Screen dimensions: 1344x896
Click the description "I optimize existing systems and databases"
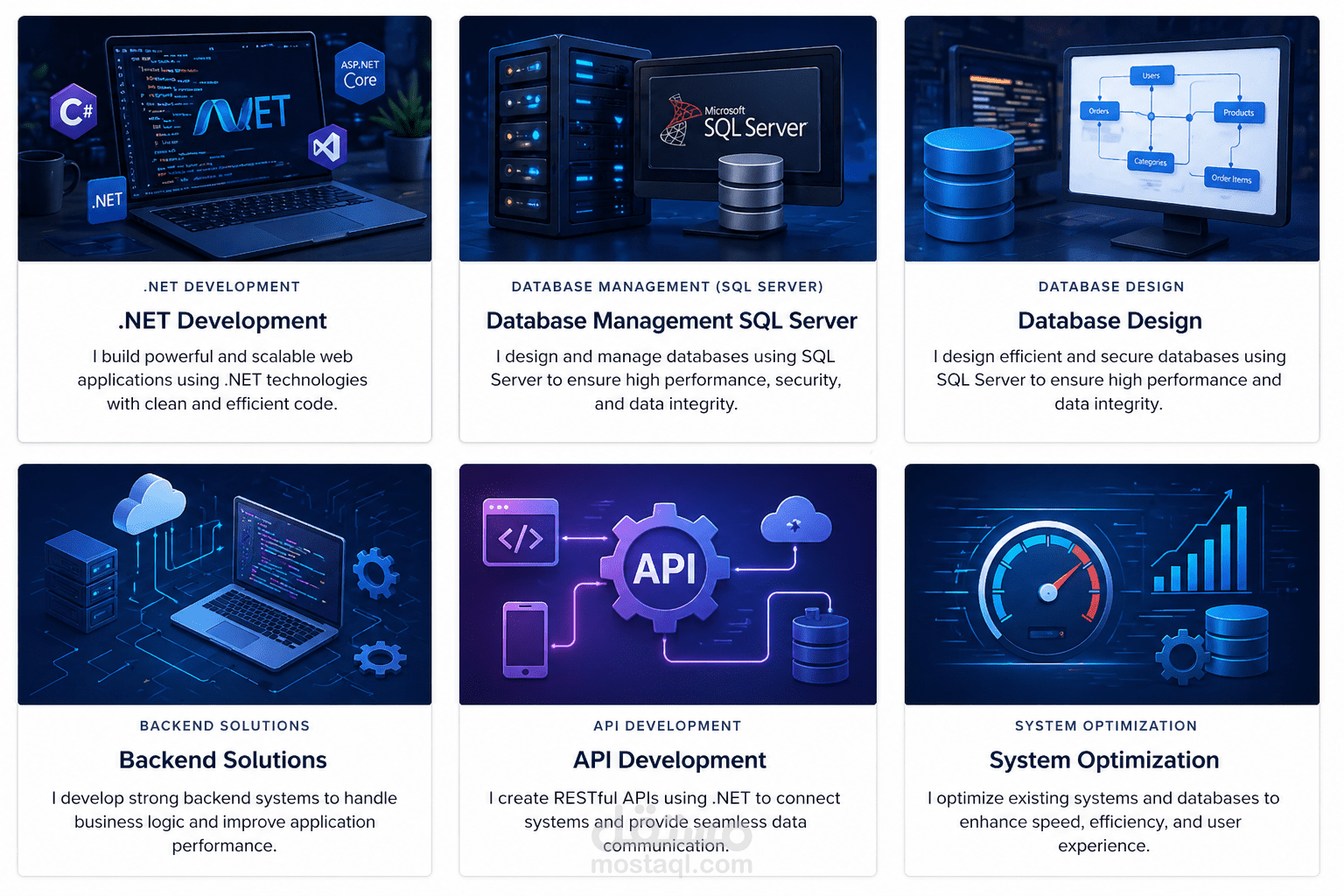[1103, 822]
